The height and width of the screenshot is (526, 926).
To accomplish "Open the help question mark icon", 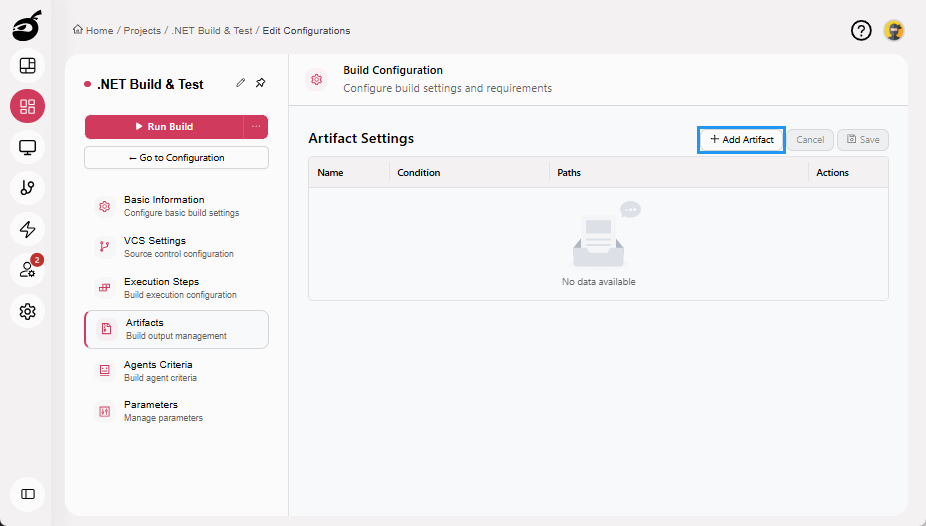I will coord(861,30).
